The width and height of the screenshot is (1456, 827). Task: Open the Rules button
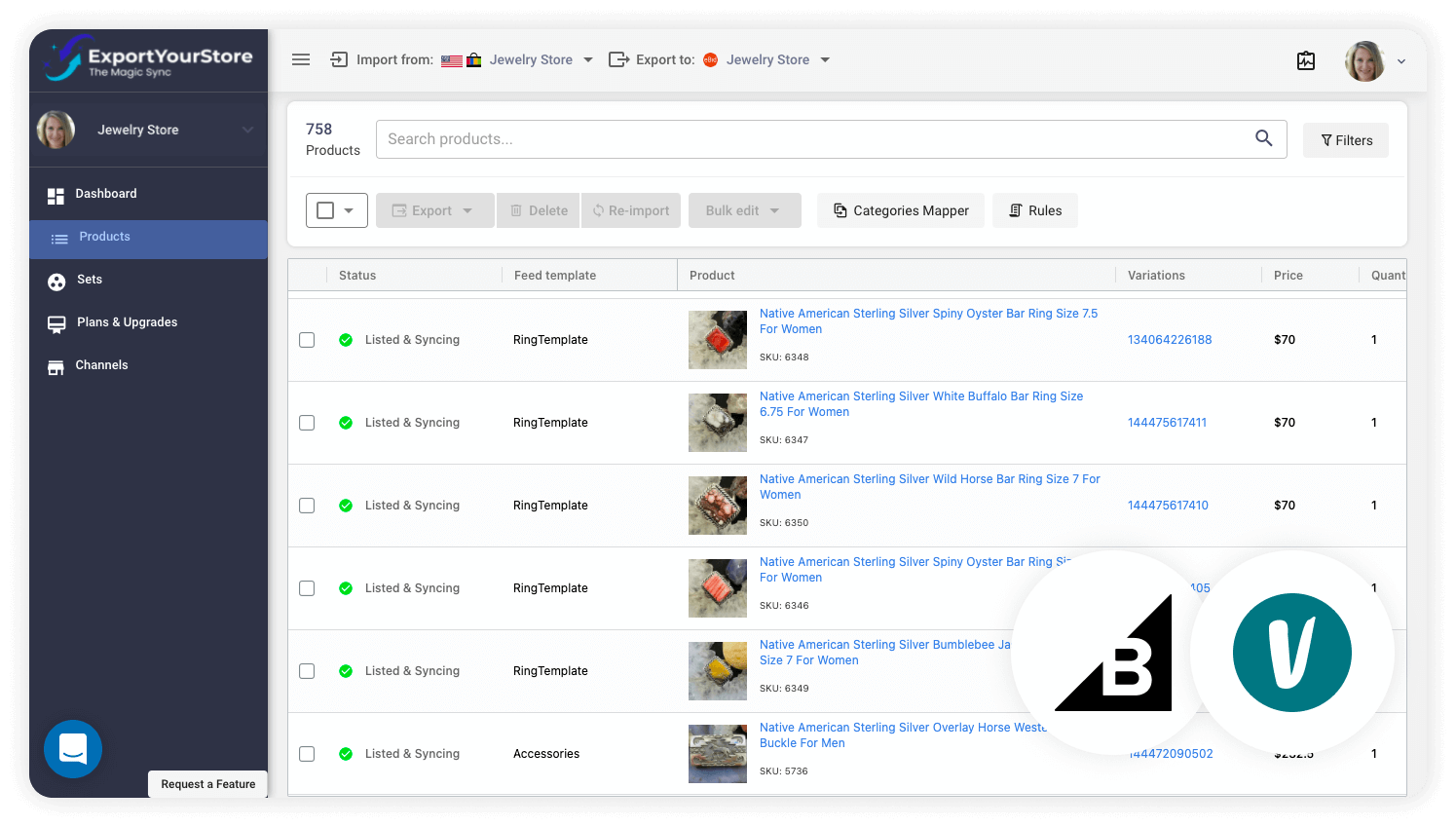tap(1035, 210)
